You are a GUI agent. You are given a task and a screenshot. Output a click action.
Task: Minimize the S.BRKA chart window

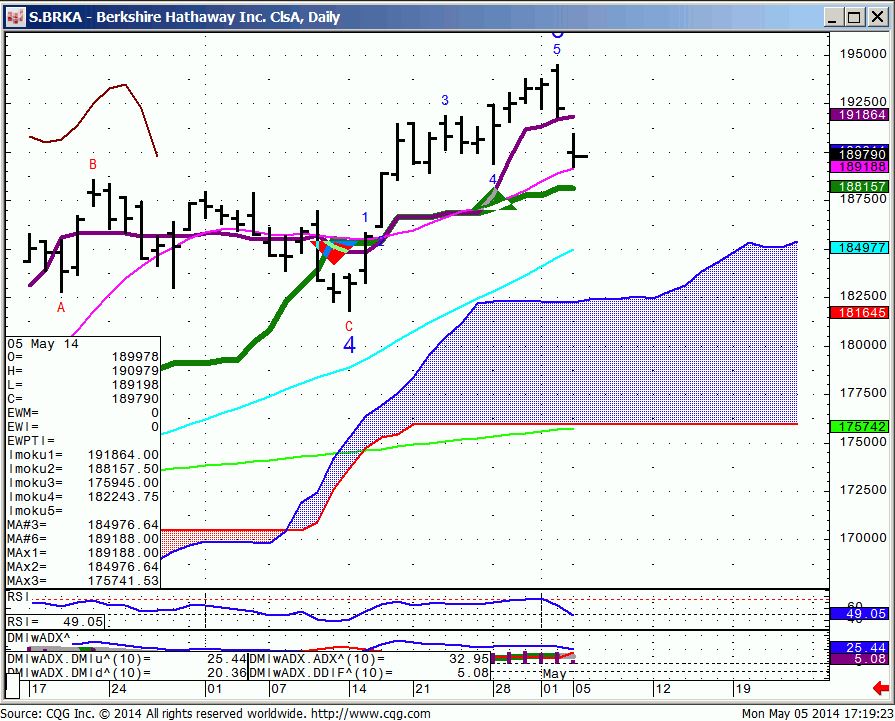834,17
